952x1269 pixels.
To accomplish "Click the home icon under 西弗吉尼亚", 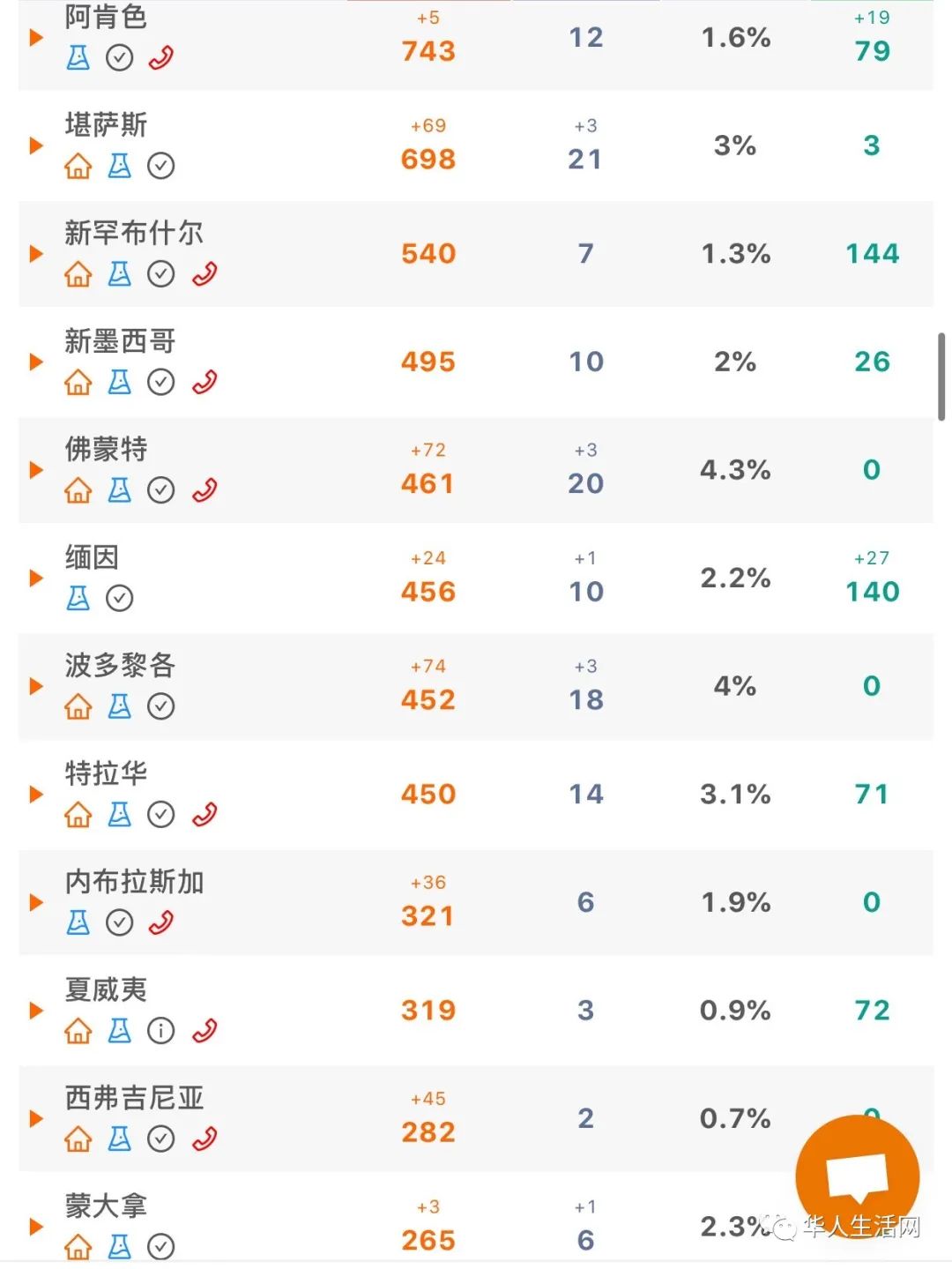I will coord(78,1138).
